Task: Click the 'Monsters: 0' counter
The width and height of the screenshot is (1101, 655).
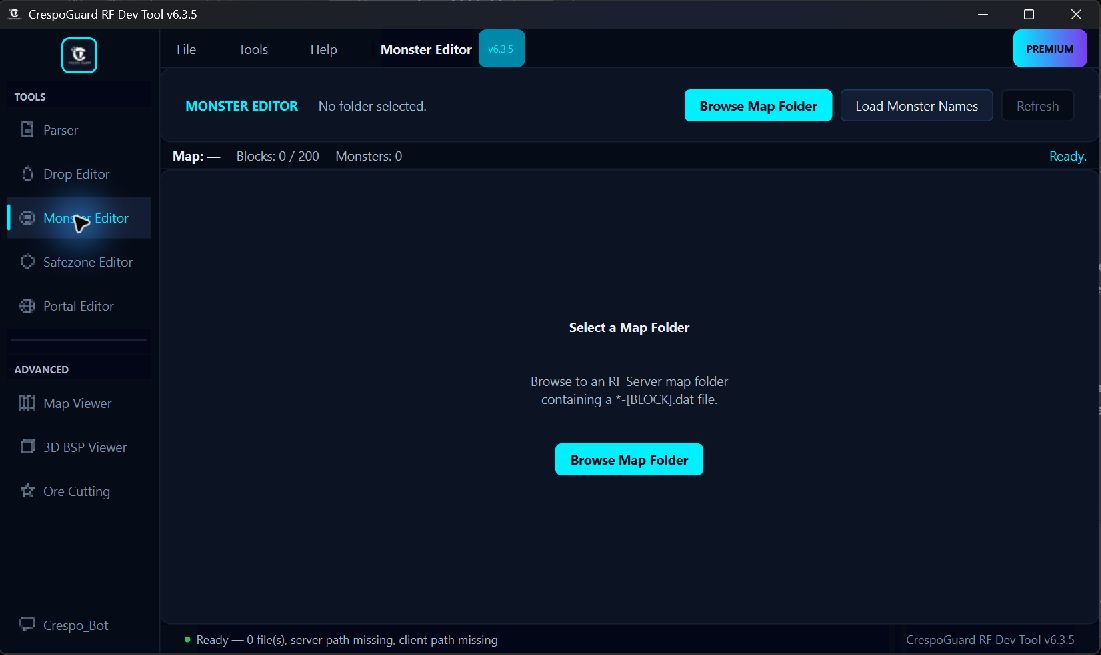Action: point(369,156)
